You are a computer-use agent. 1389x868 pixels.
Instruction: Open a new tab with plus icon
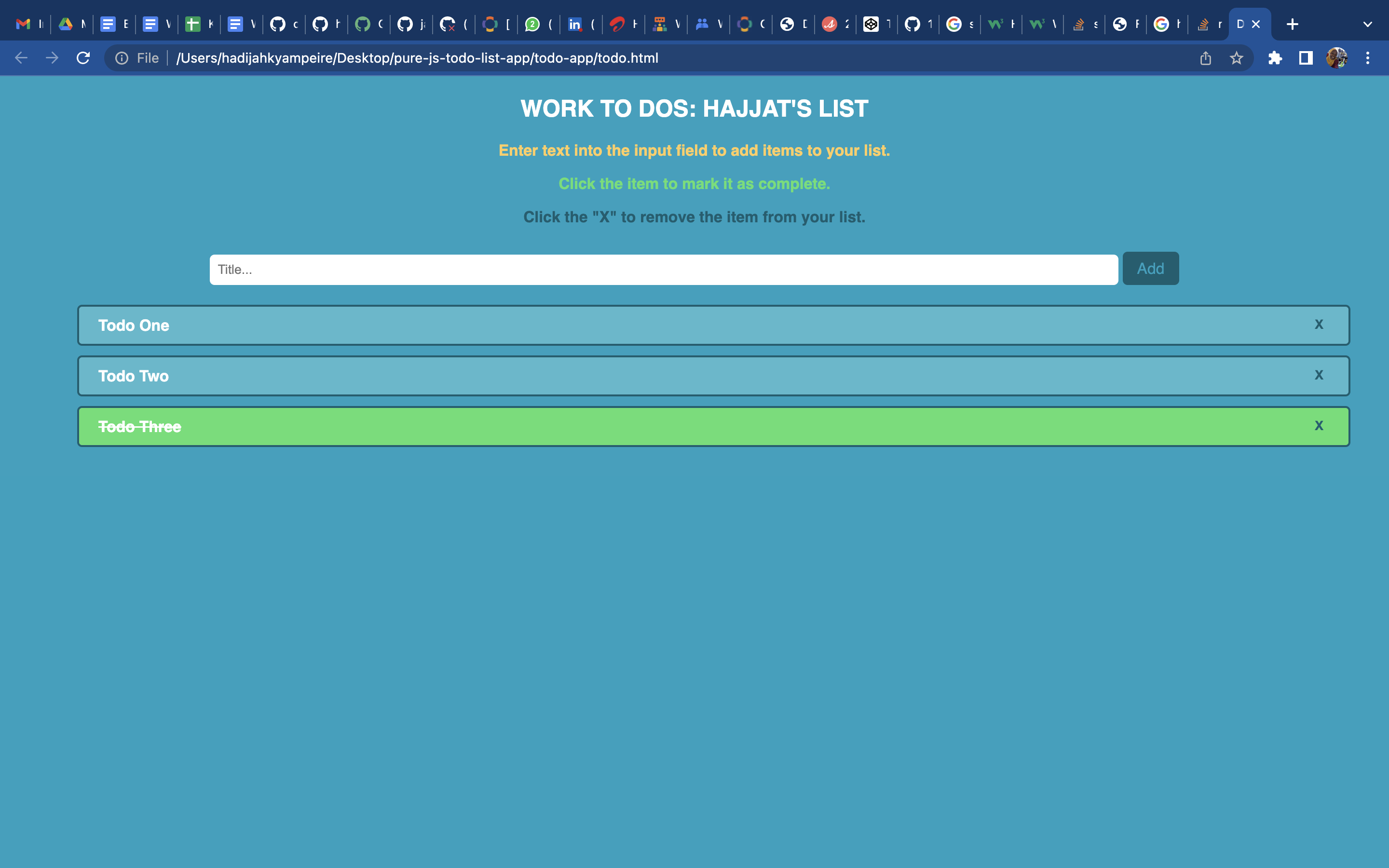(x=1293, y=24)
